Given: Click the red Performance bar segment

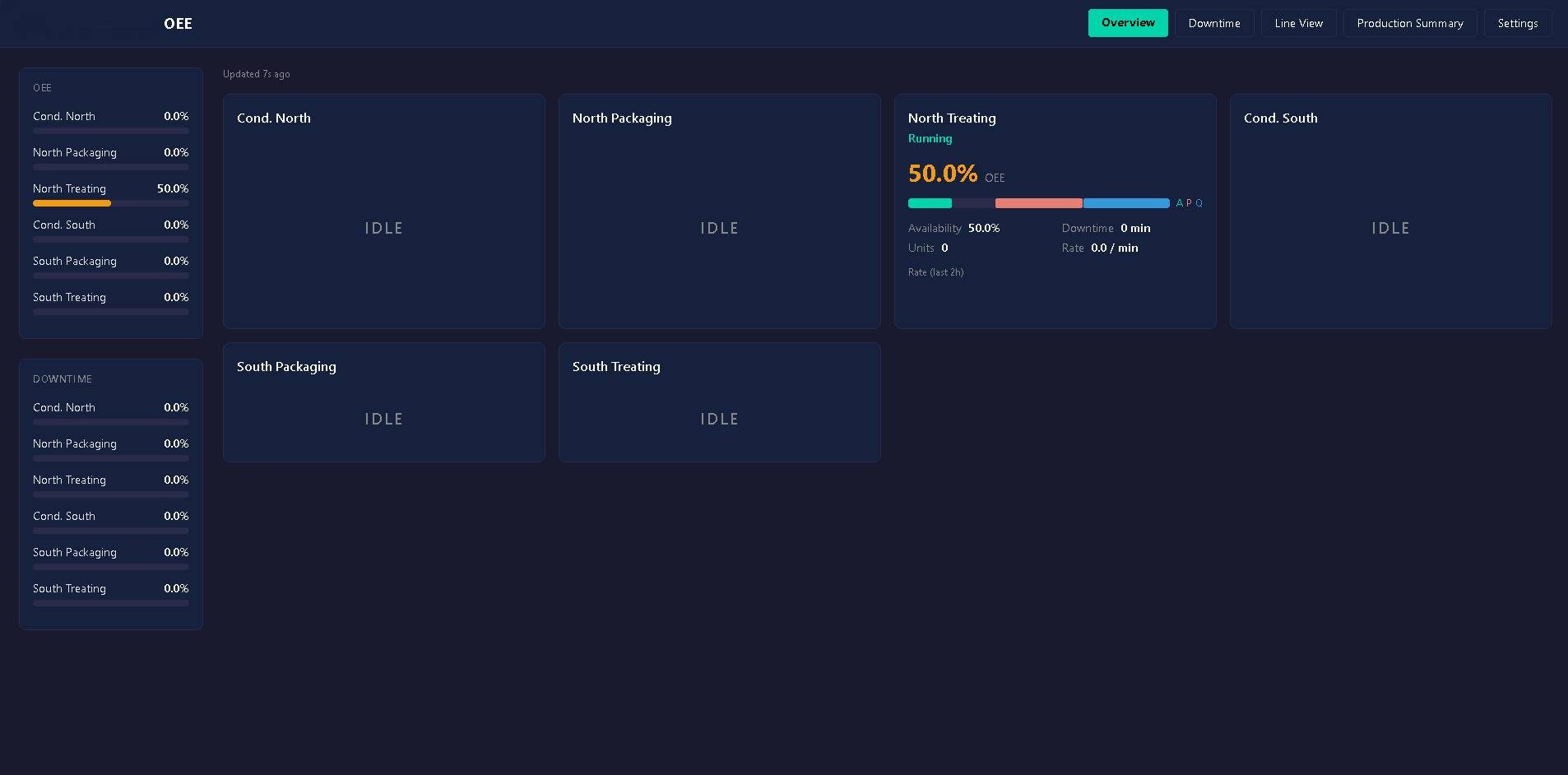Looking at the screenshot, I should [x=1039, y=203].
